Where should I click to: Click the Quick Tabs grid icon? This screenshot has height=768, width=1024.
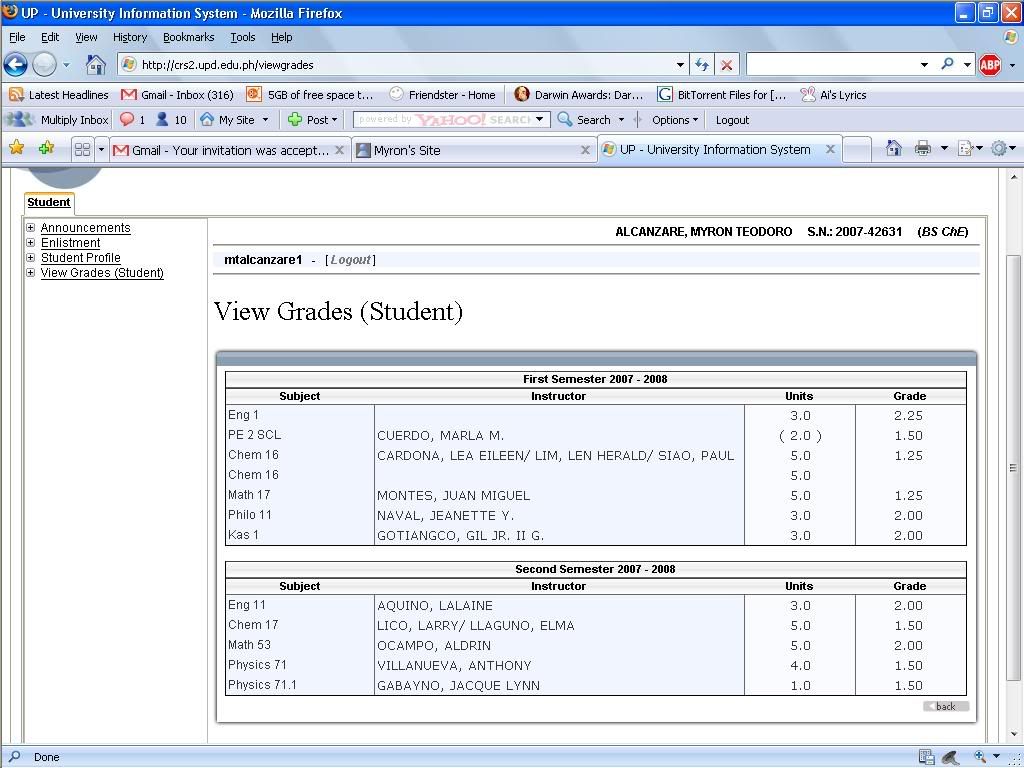(82, 150)
